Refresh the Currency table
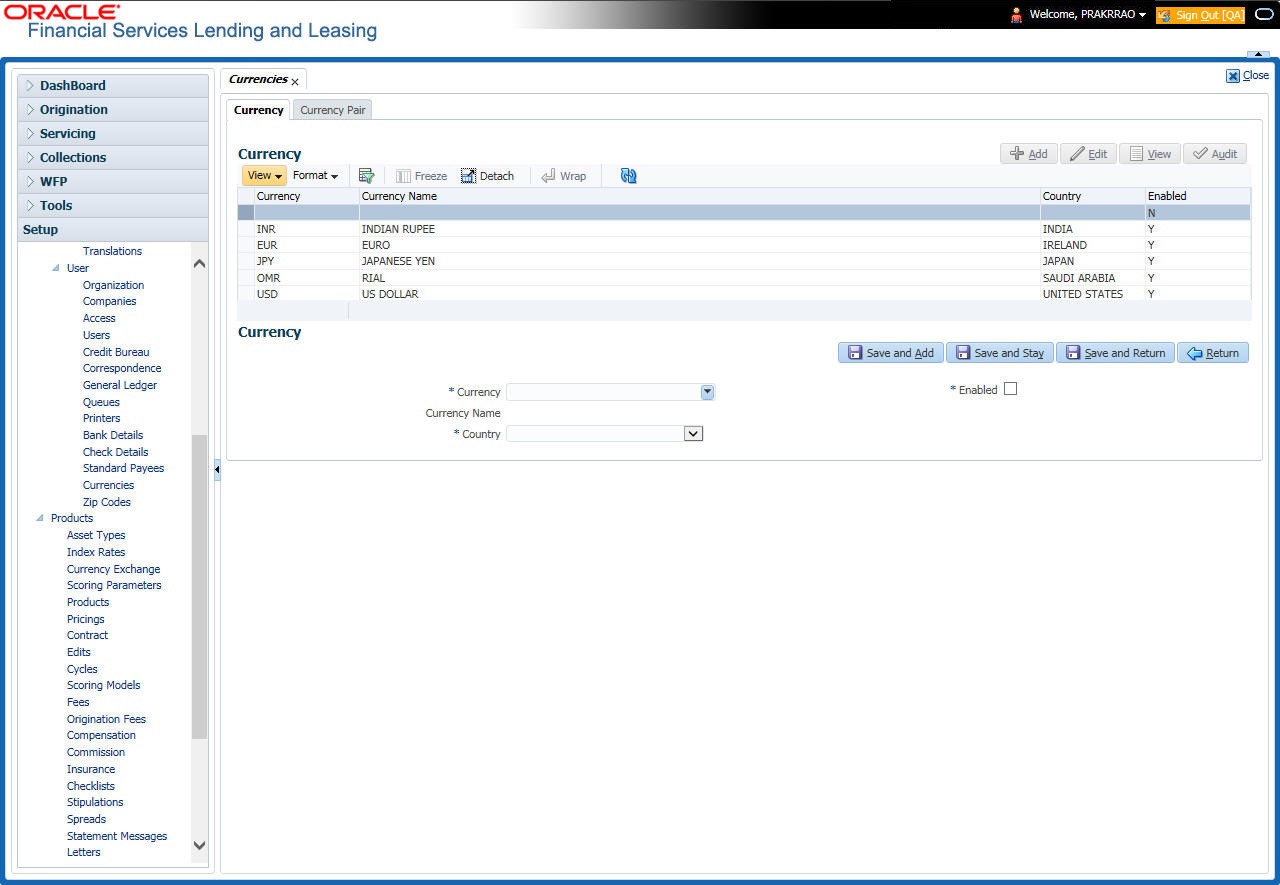1280x885 pixels. click(628, 176)
